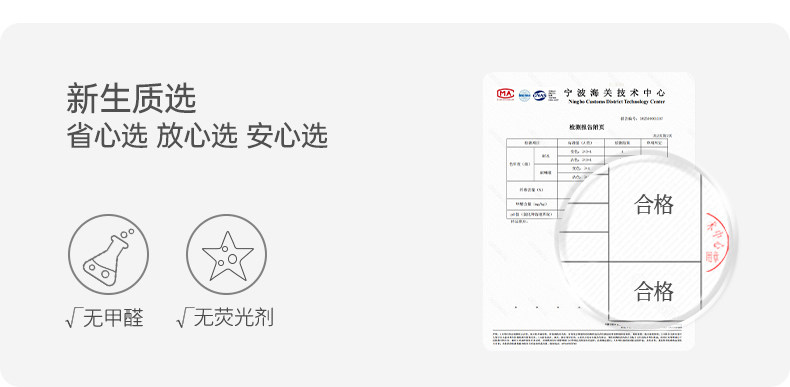
Task: Click the lower 合格 result in magnifier
Action: pos(654,291)
